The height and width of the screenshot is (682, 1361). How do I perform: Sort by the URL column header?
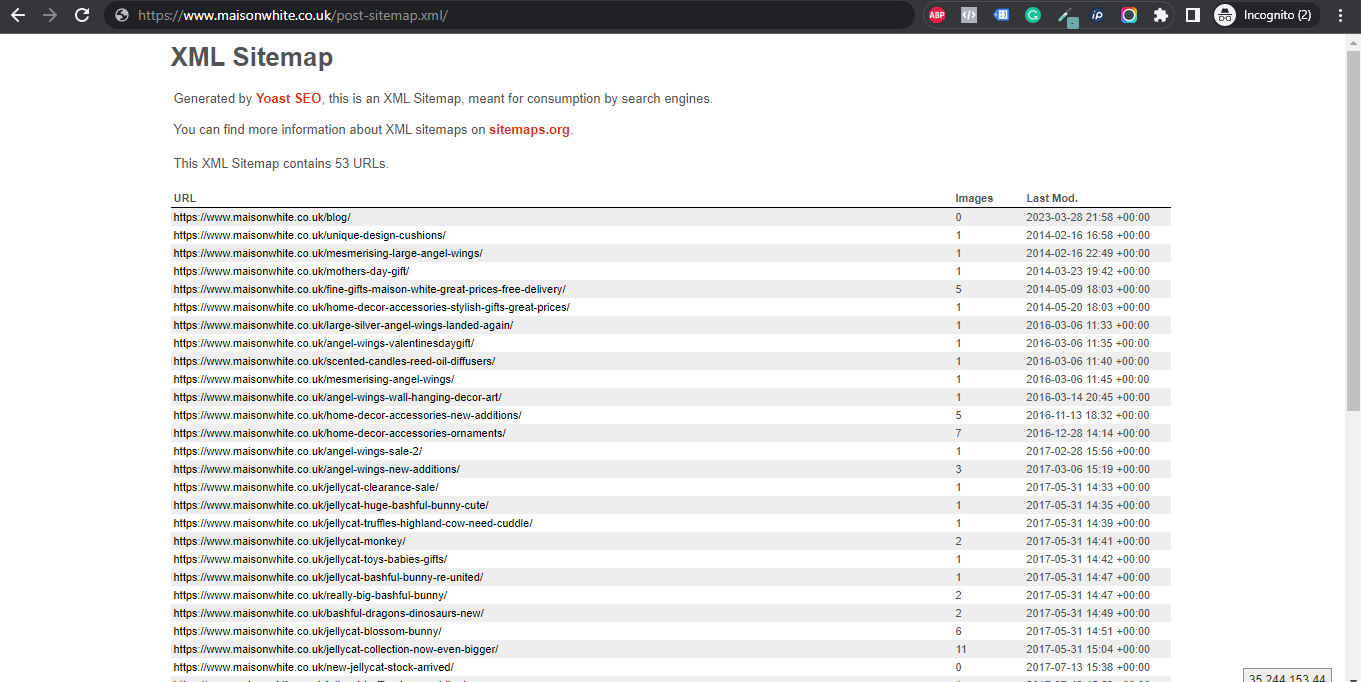click(185, 198)
